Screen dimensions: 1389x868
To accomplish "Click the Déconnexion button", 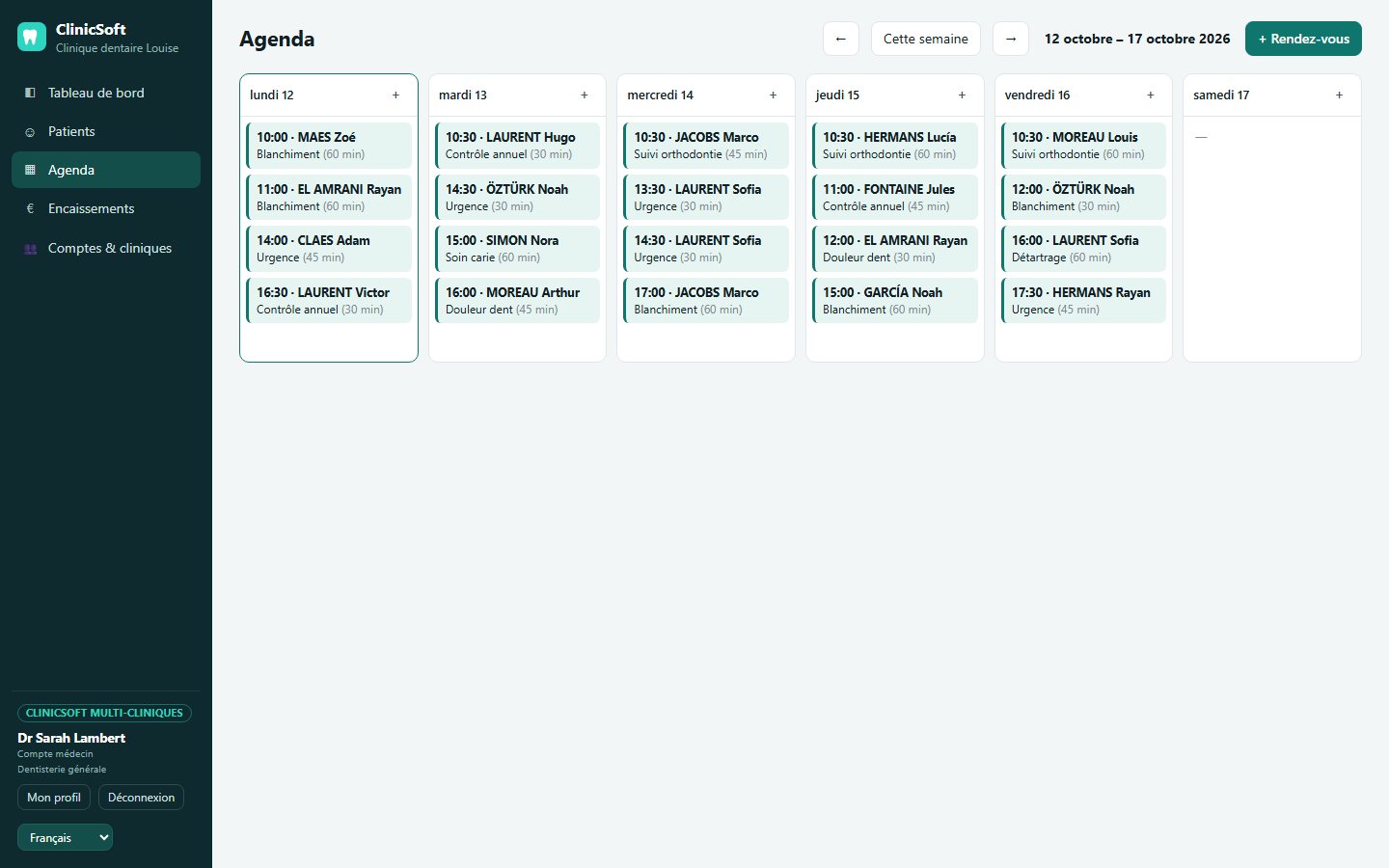I will [141, 798].
